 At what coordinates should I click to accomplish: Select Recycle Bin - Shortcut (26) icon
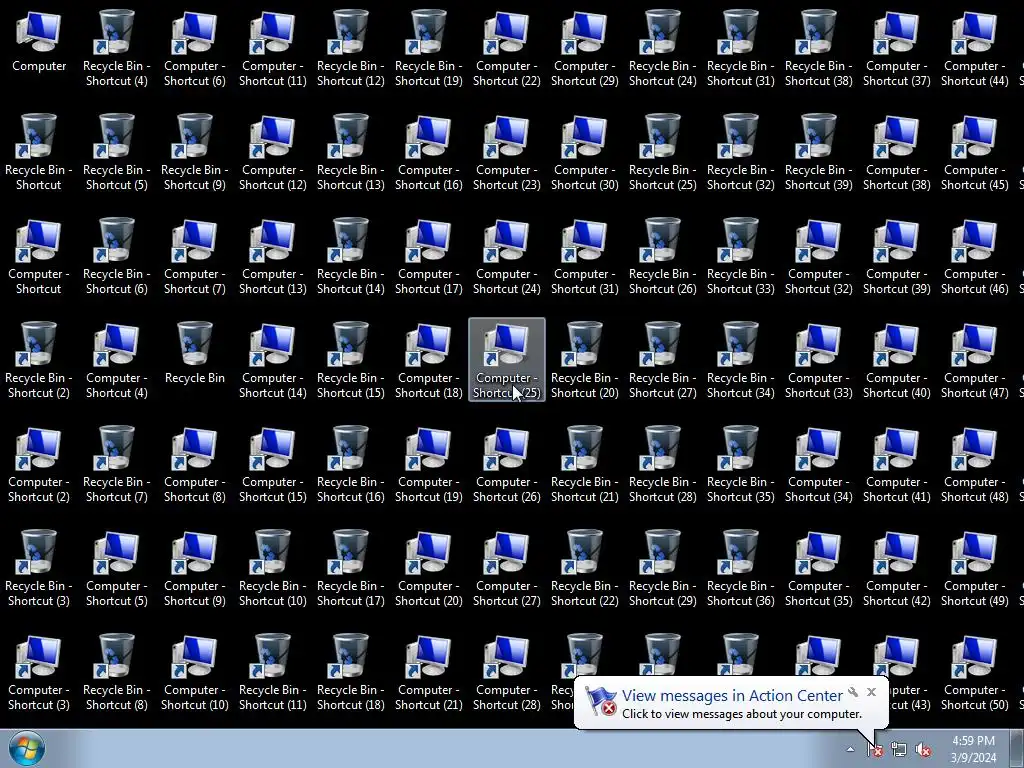tap(663, 257)
